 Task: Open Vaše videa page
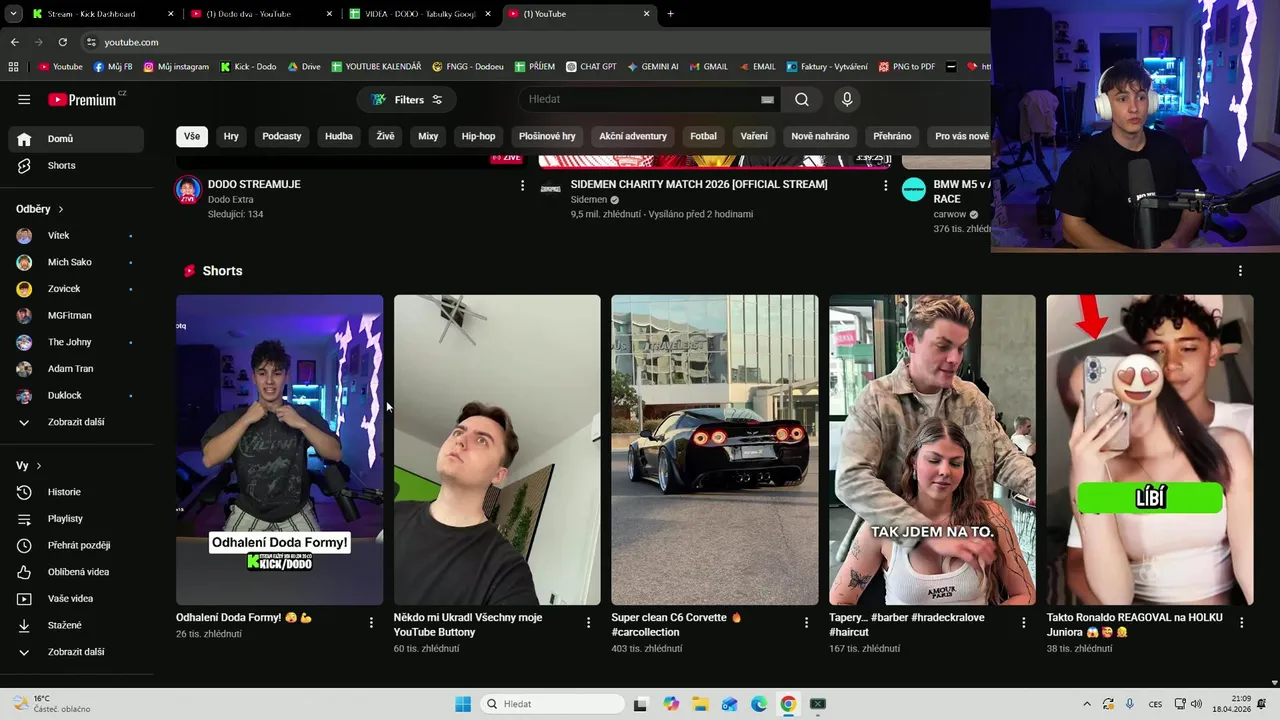coord(76,598)
